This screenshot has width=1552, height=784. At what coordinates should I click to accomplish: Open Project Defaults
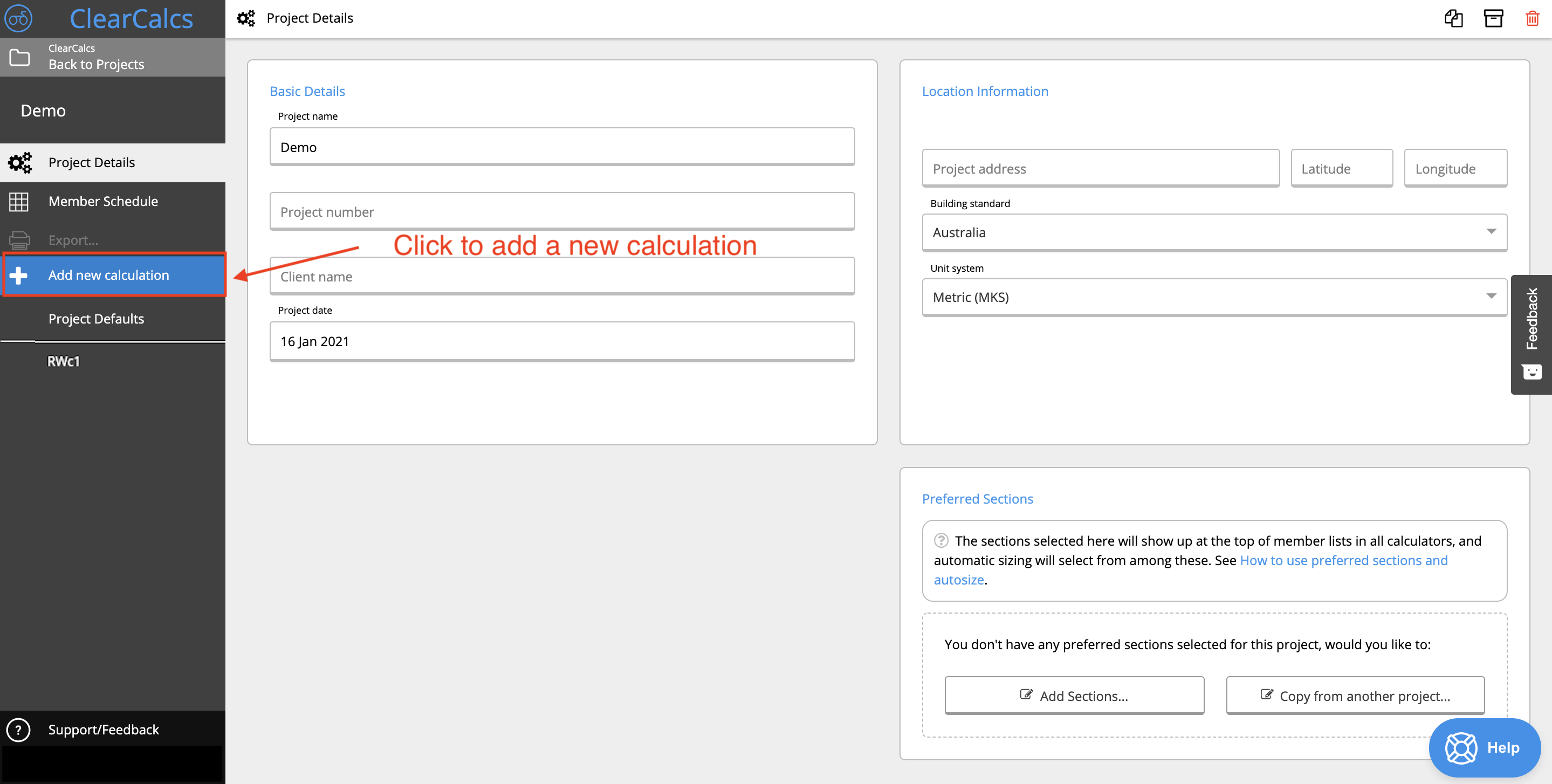pos(113,319)
